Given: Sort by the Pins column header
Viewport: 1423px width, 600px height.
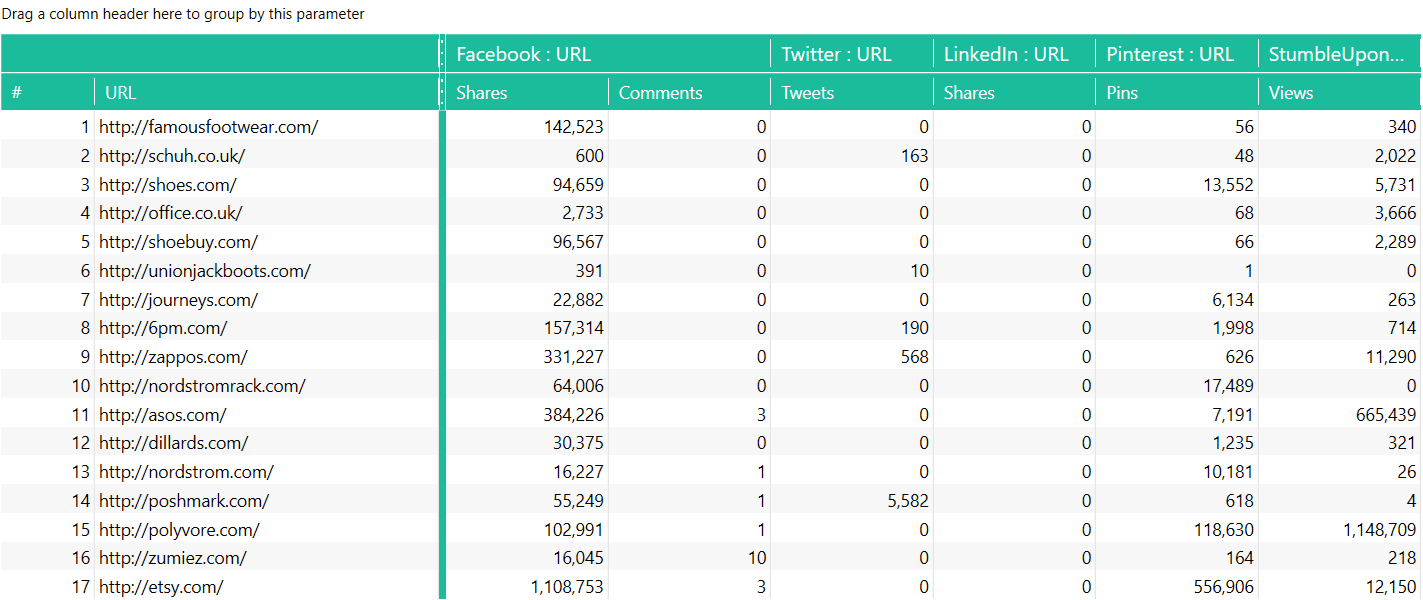Looking at the screenshot, I should tap(1176, 93).
